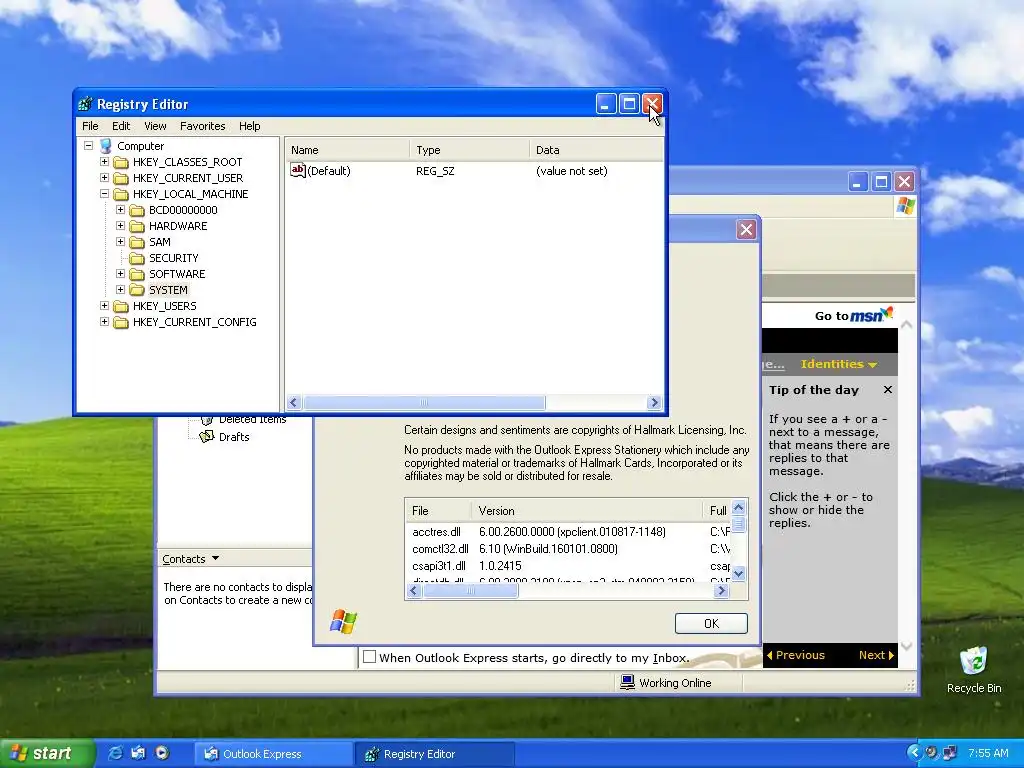The height and width of the screenshot is (768, 1024).
Task: Collapse the HKEY_LOCAL_MACHINE key
Action: point(104,193)
